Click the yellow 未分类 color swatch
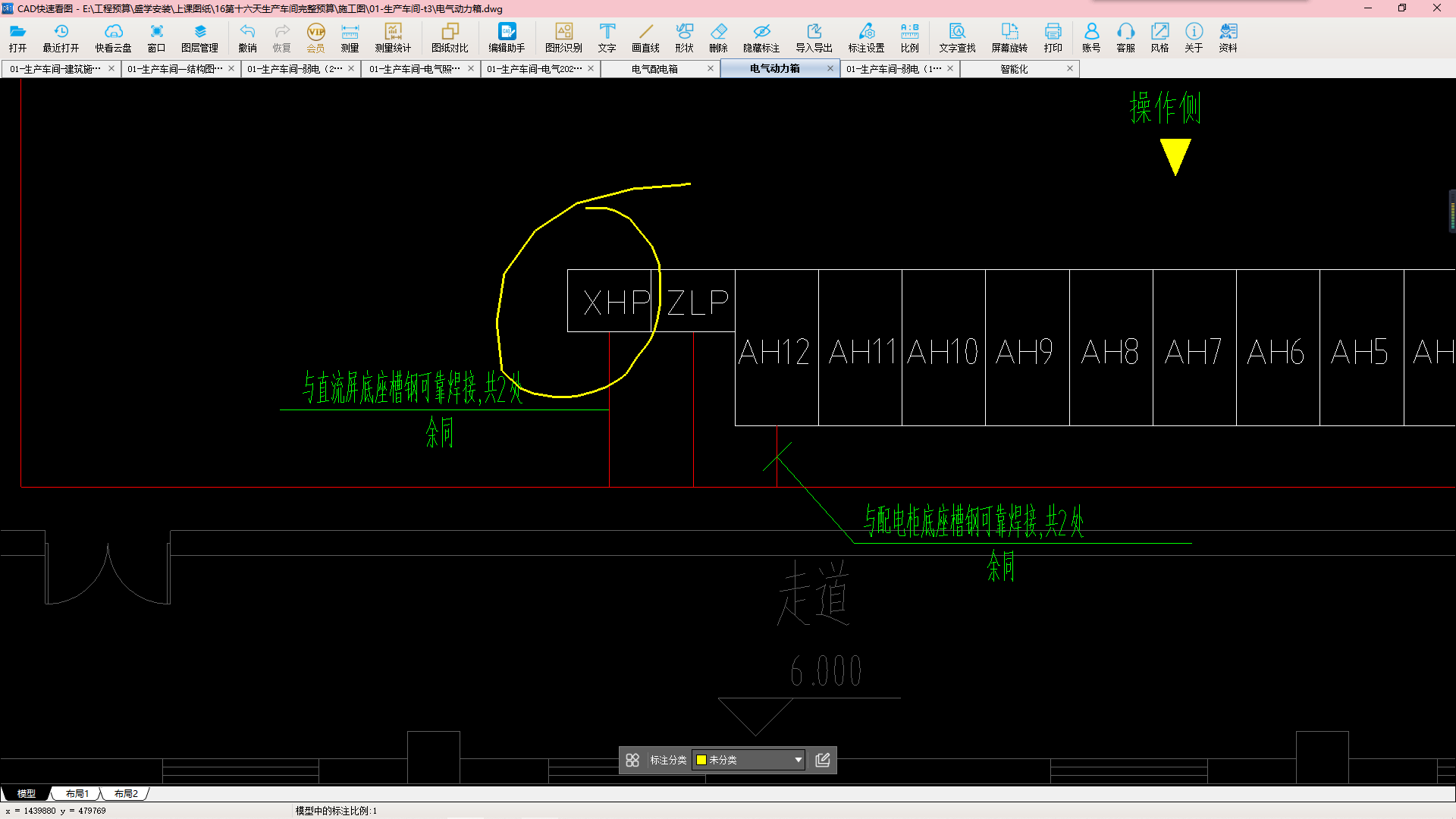This screenshot has width=1456, height=819. pos(701,760)
